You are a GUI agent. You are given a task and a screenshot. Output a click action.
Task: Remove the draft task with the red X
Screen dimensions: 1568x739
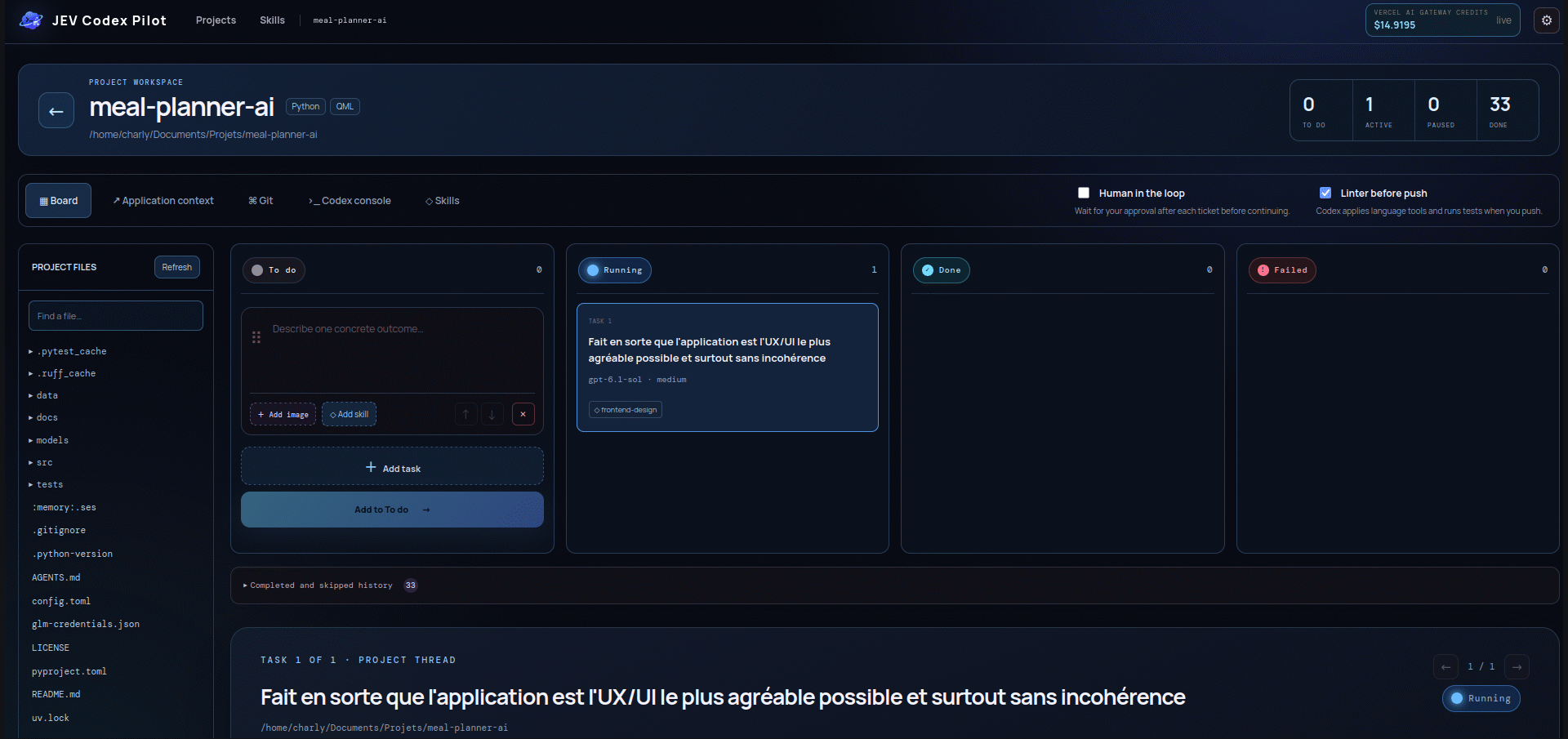[523, 414]
